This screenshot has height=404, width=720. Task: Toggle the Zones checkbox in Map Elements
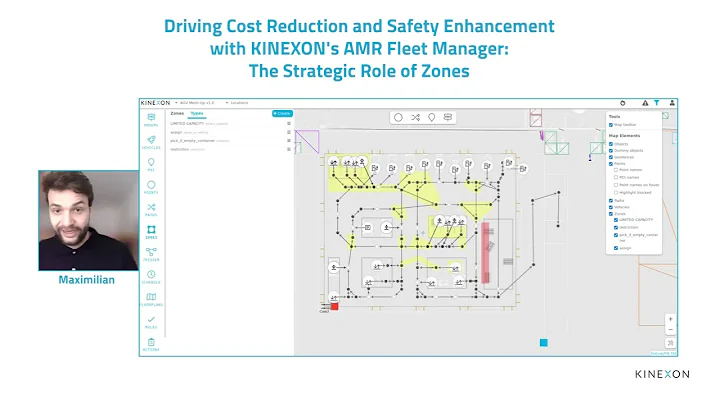pyautogui.click(x=611, y=214)
